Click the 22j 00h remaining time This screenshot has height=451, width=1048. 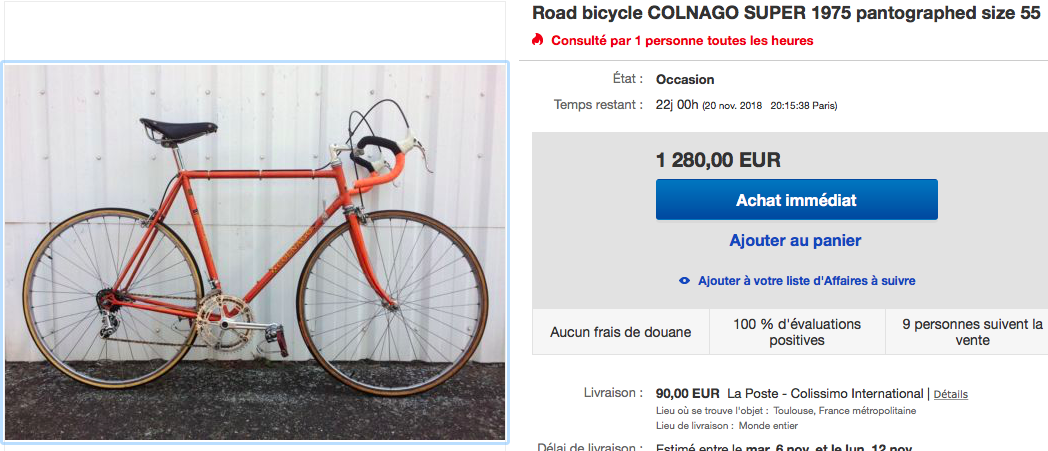tap(677, 105)
